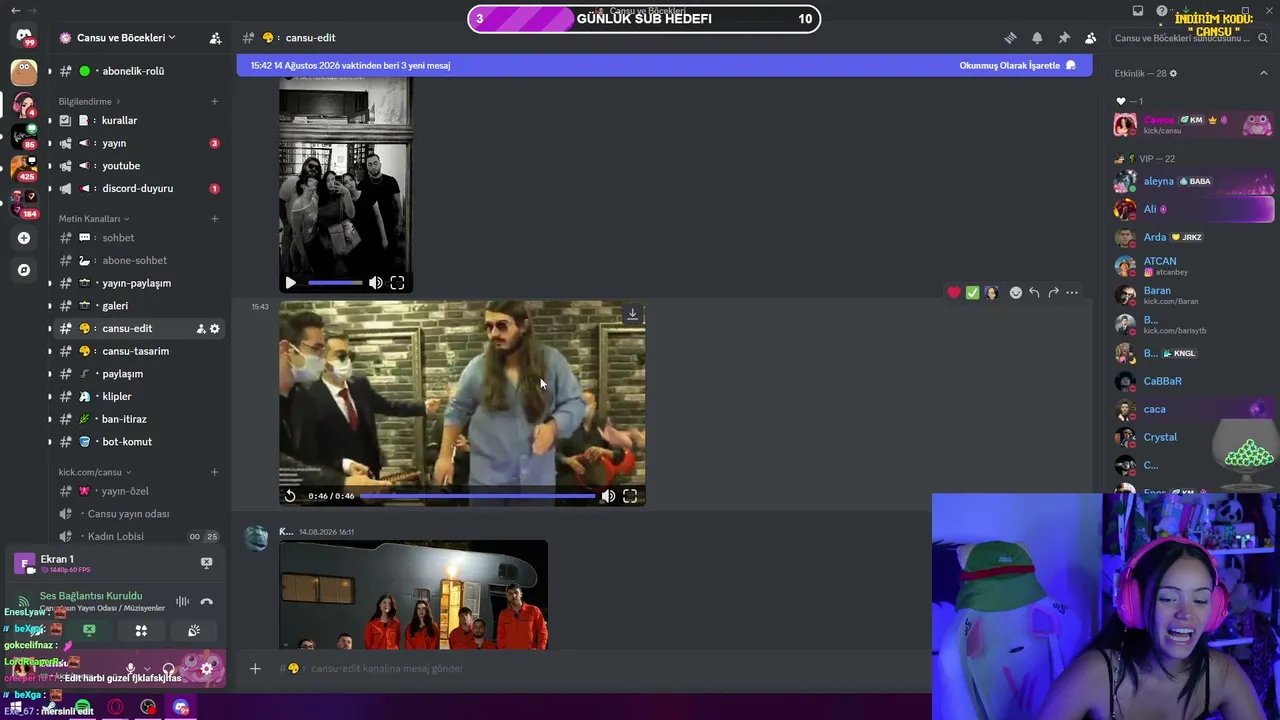
Task: Click the message attachment plus button
Action: coord(255,668)
